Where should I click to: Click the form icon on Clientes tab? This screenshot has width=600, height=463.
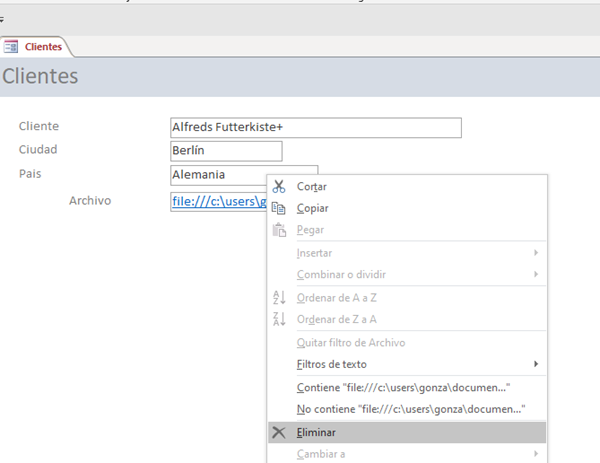coord(11,46)
